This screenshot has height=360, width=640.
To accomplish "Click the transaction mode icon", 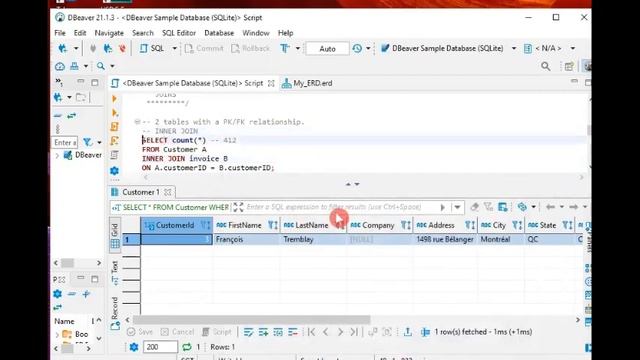I will [x=285, y=49].
